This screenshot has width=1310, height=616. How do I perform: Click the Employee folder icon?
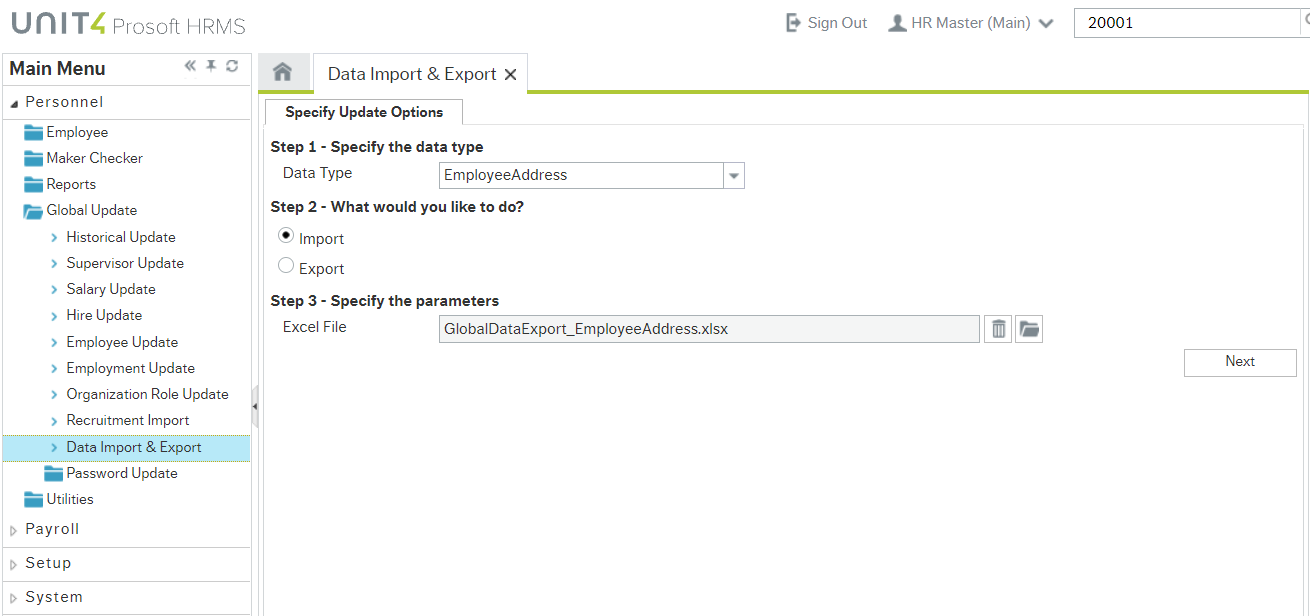tap(34, 132)
